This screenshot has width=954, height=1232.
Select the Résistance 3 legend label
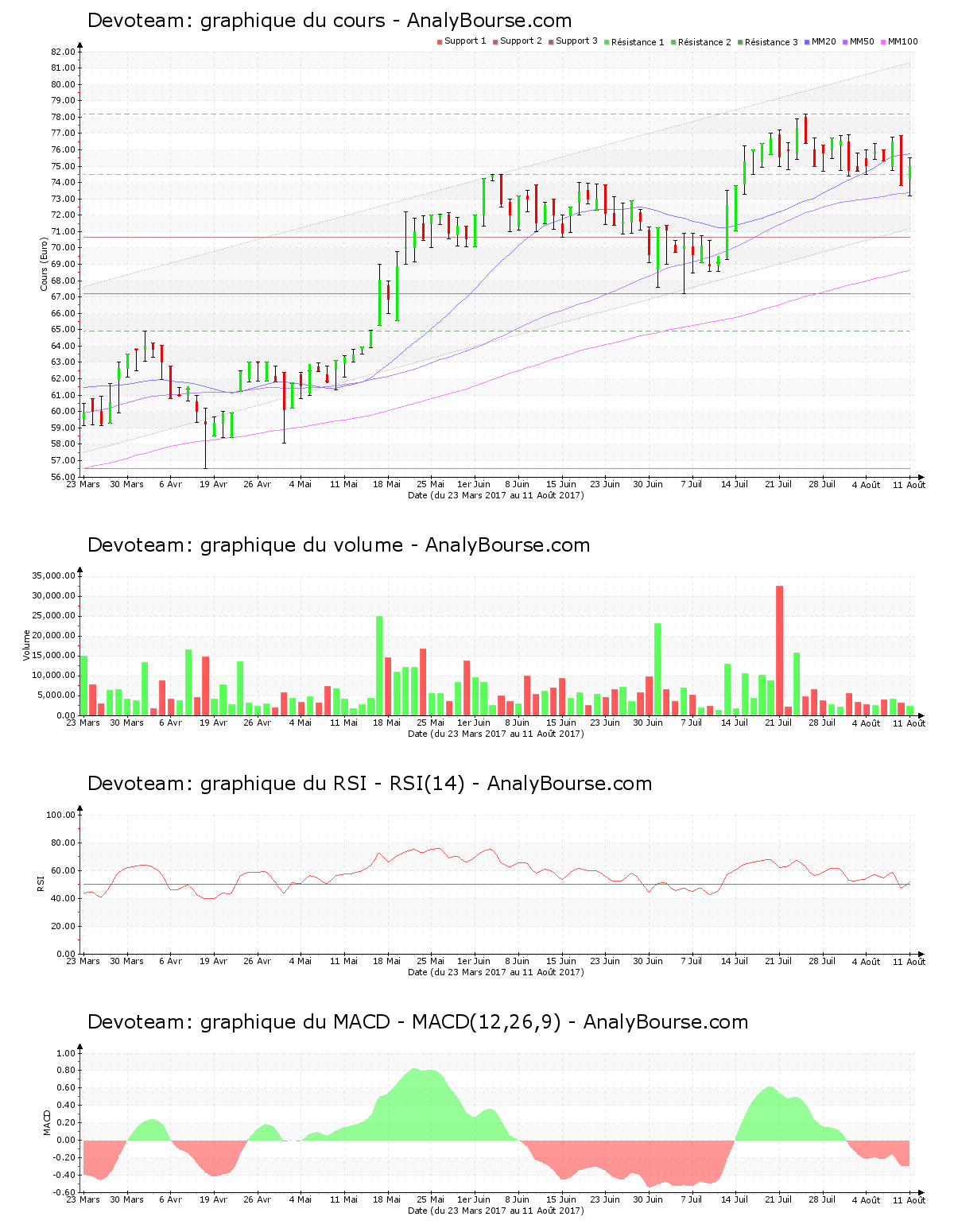pyautogui.click(x=771, y=42)
